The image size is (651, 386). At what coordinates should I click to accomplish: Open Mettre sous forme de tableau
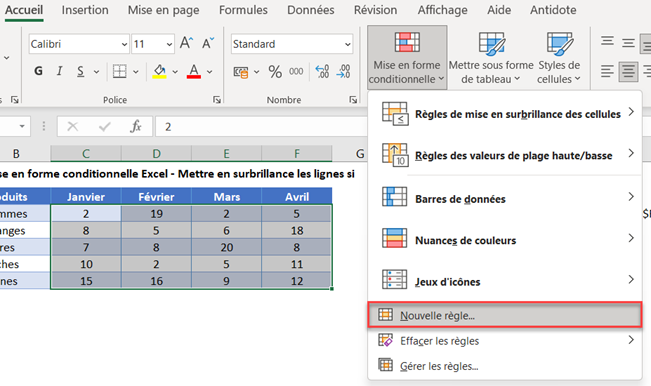491,57
